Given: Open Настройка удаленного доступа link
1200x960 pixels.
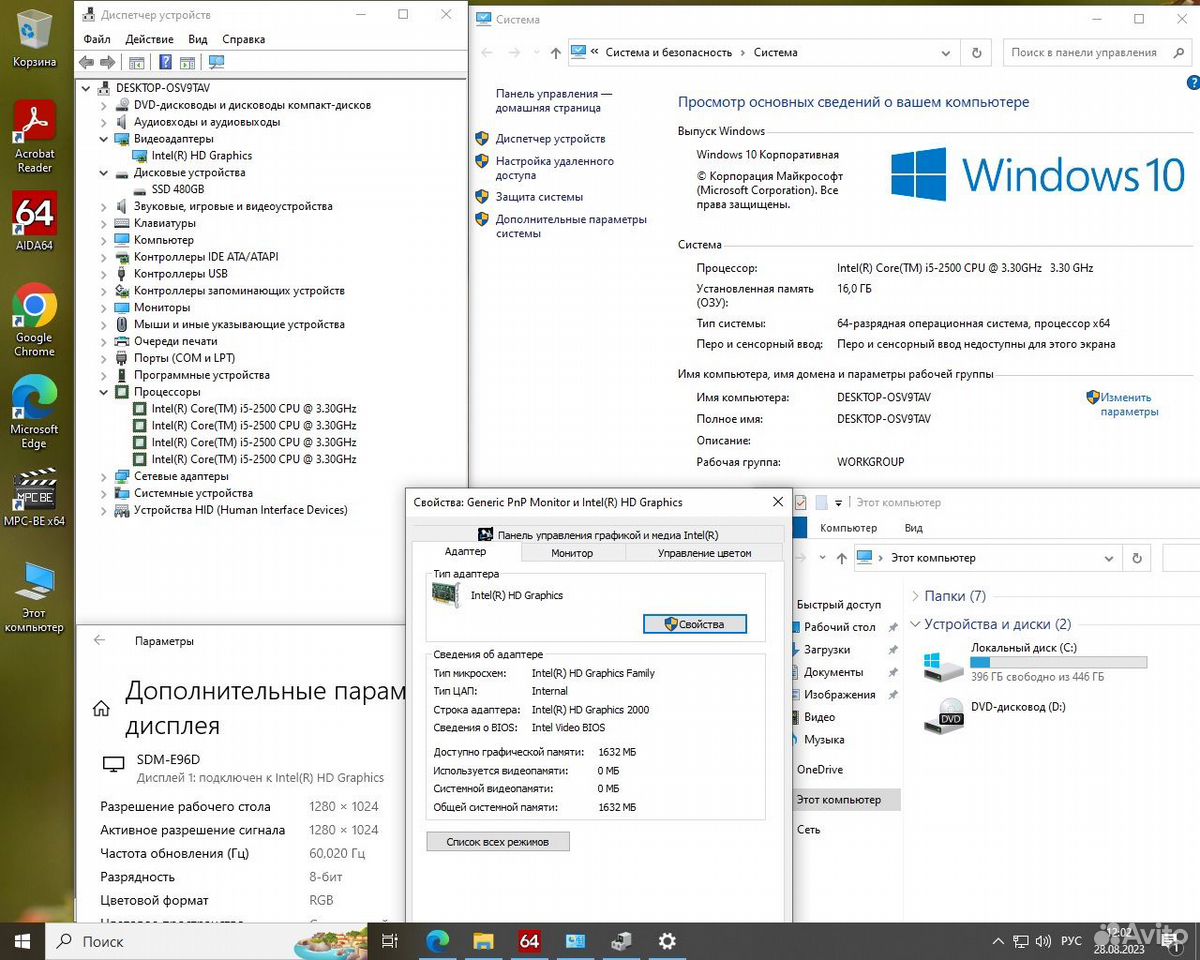Looking at the screenshot, I should point(555,168).
